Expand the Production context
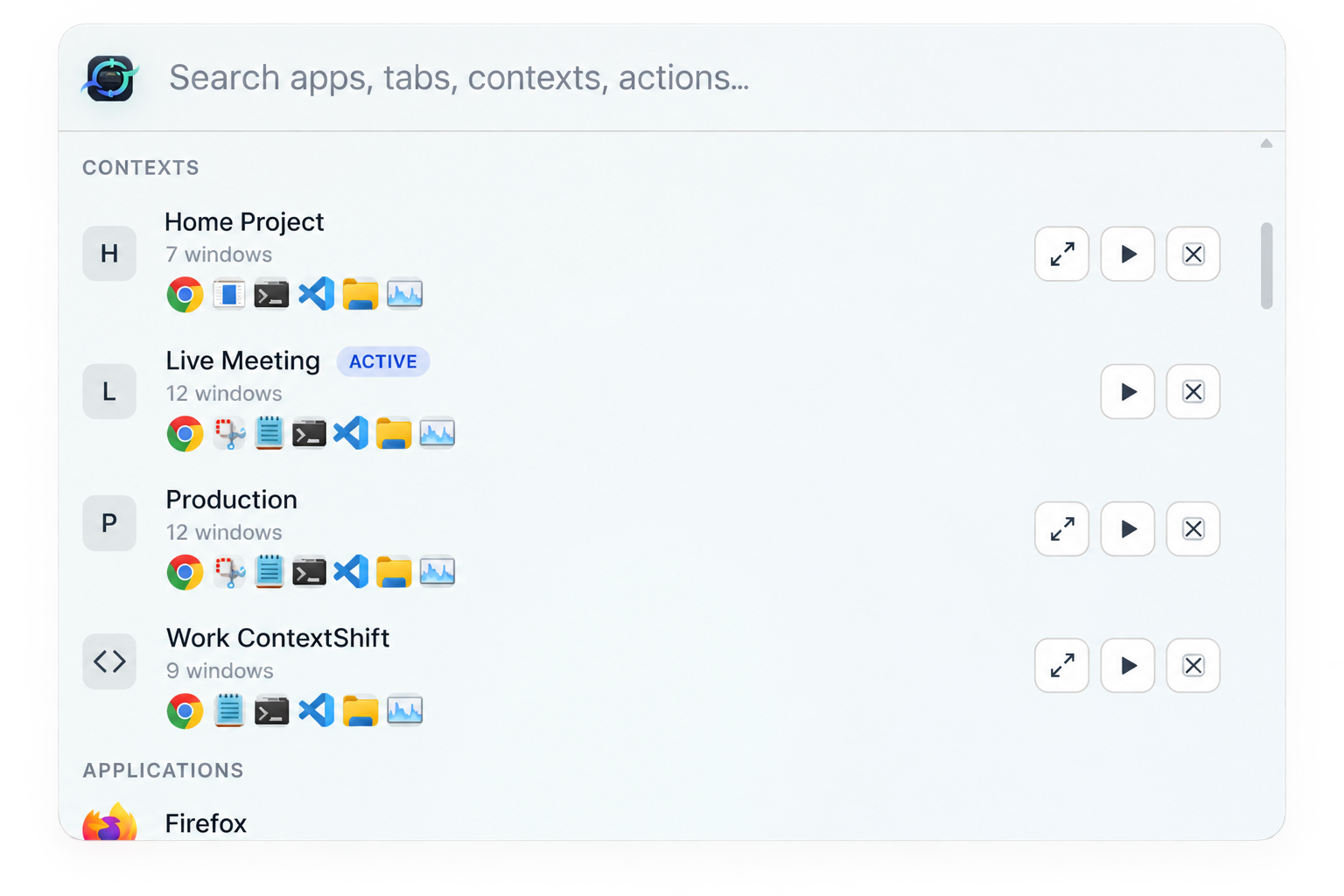 pos(1061,529)
